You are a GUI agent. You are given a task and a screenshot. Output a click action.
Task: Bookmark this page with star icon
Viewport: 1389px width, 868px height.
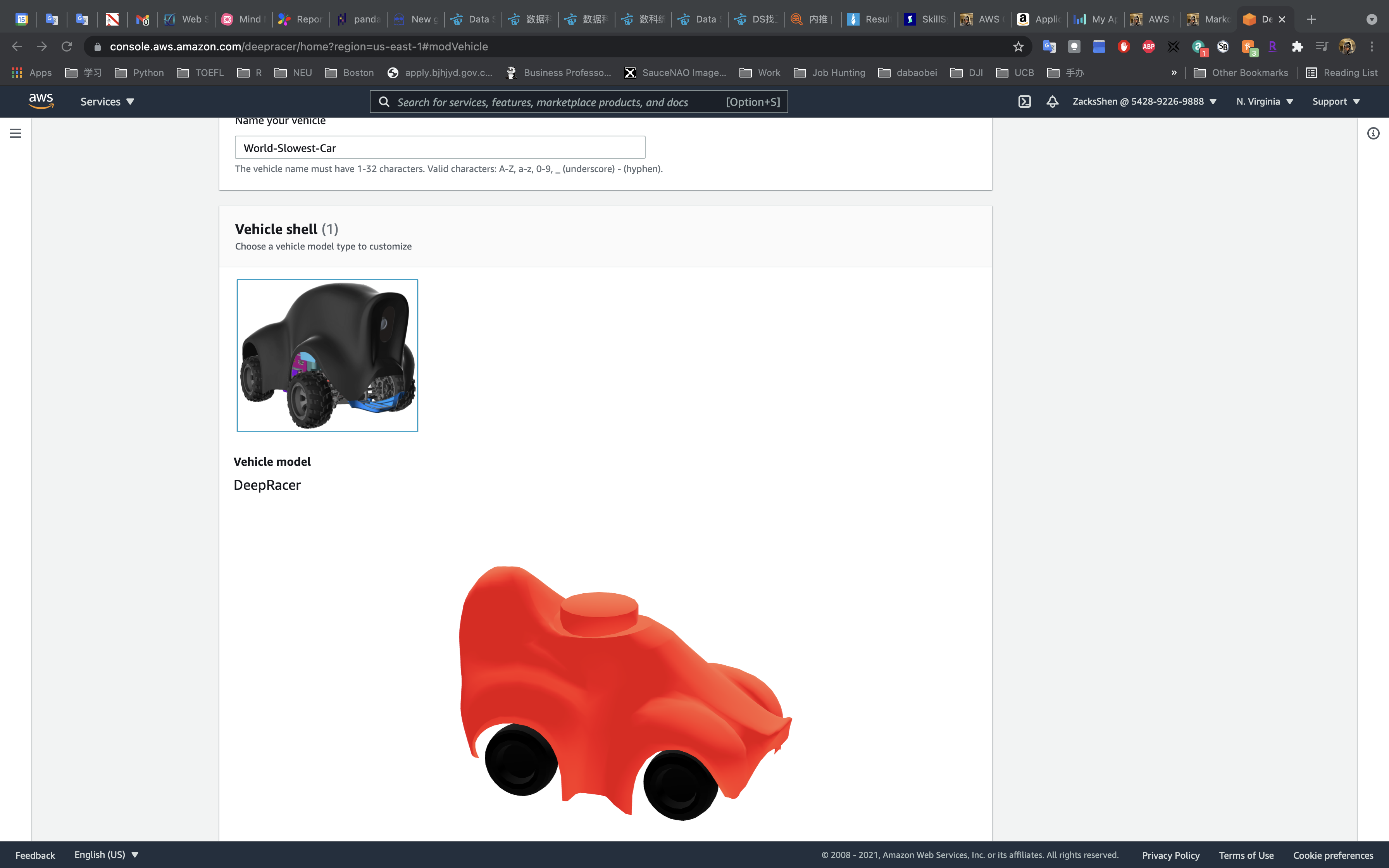(1018, 46)
